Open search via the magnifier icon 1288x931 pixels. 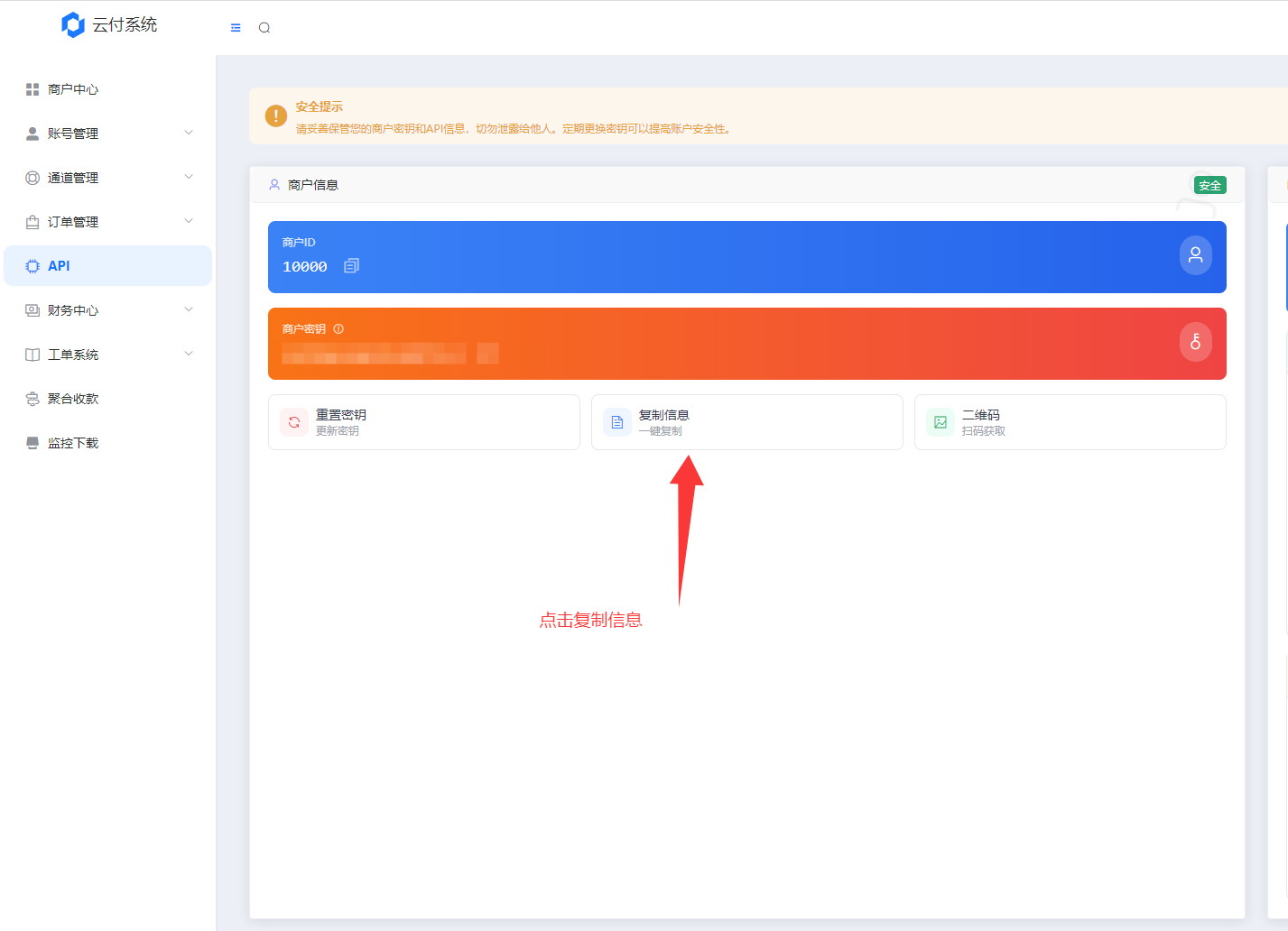click(264, 28)
